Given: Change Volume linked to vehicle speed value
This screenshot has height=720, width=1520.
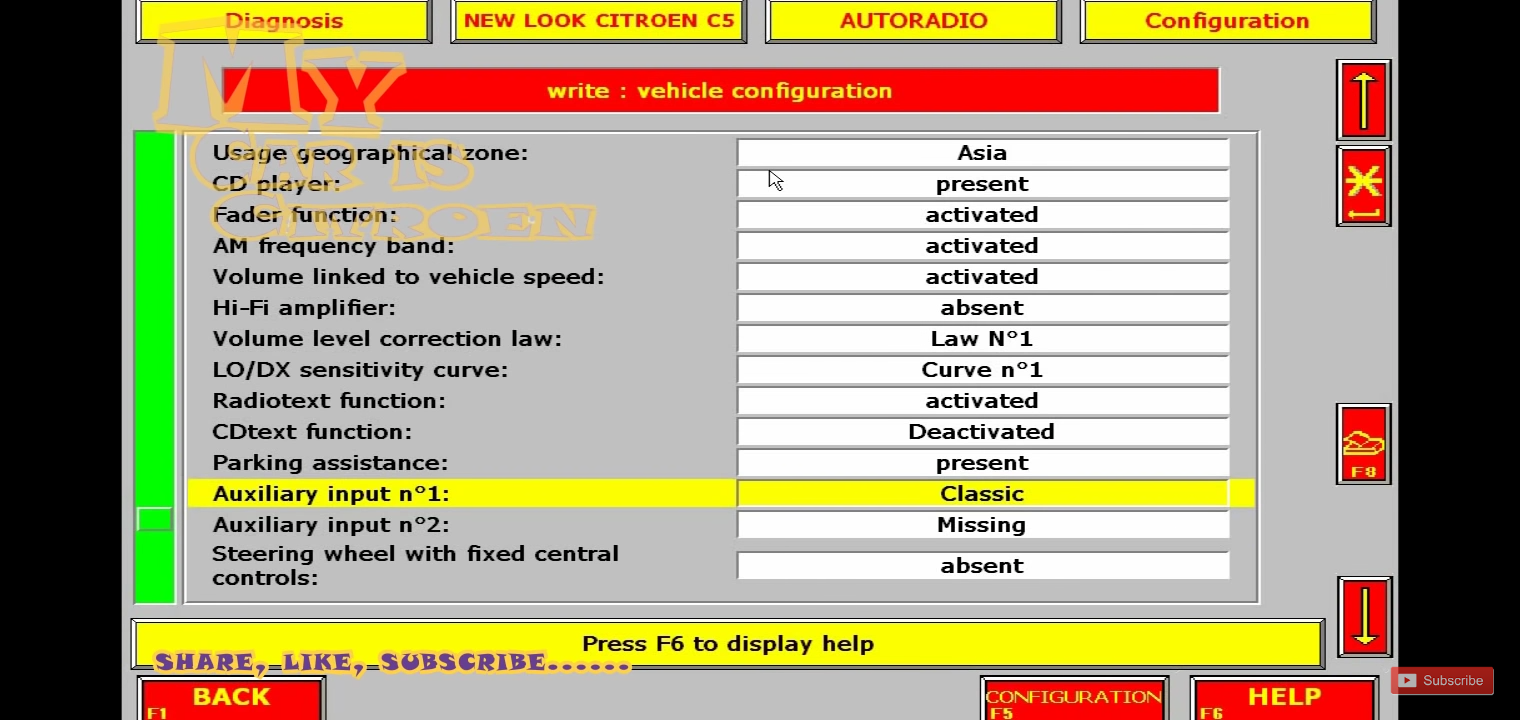Looking at the screenshot, I should 982,277.
